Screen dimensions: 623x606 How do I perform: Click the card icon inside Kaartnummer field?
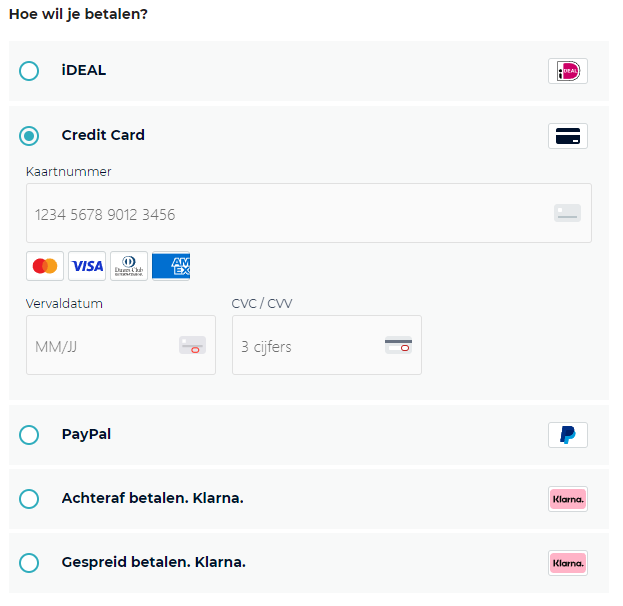[567, 213]
